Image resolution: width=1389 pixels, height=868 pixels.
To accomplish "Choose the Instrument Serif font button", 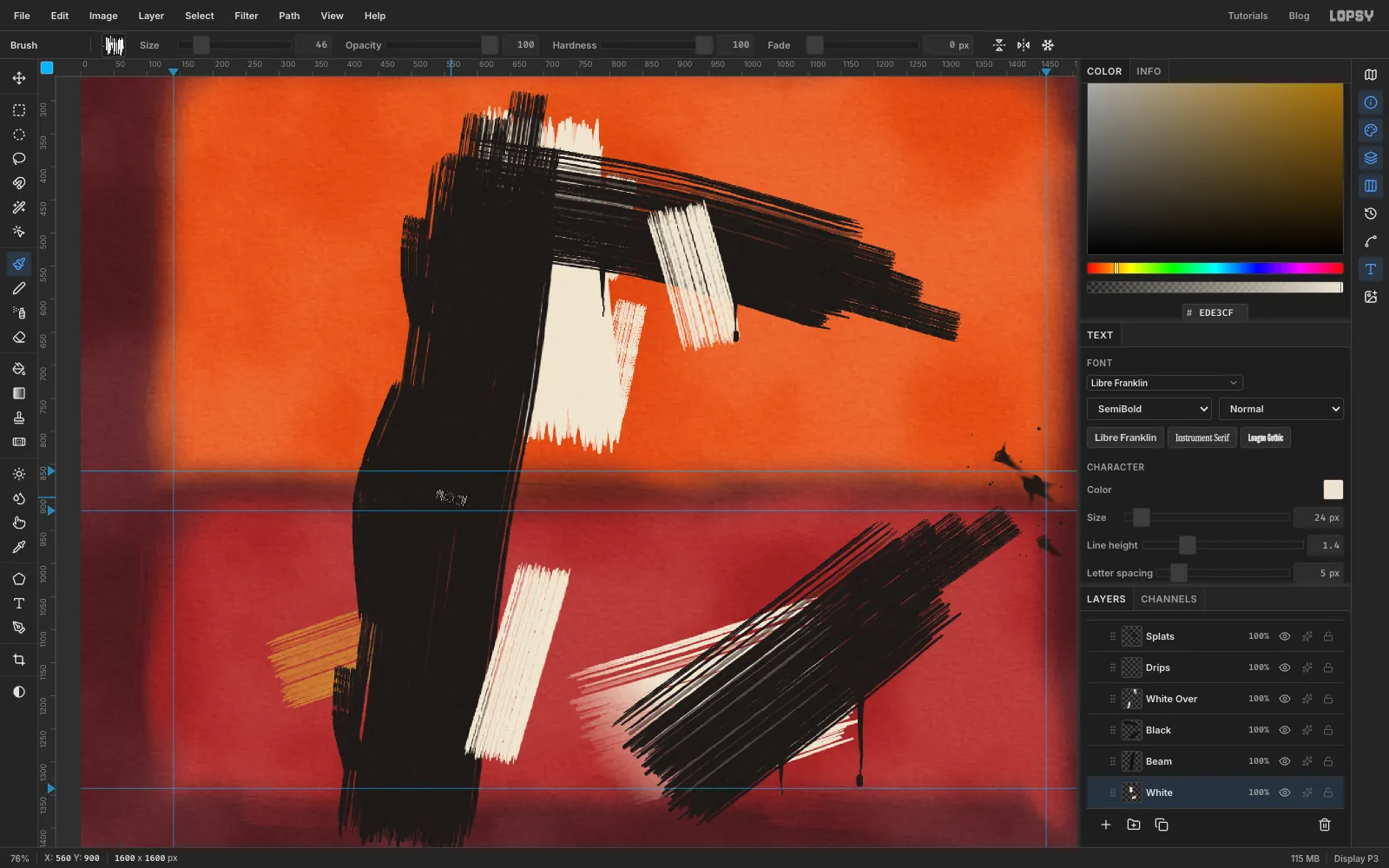I will [1202, 437].
